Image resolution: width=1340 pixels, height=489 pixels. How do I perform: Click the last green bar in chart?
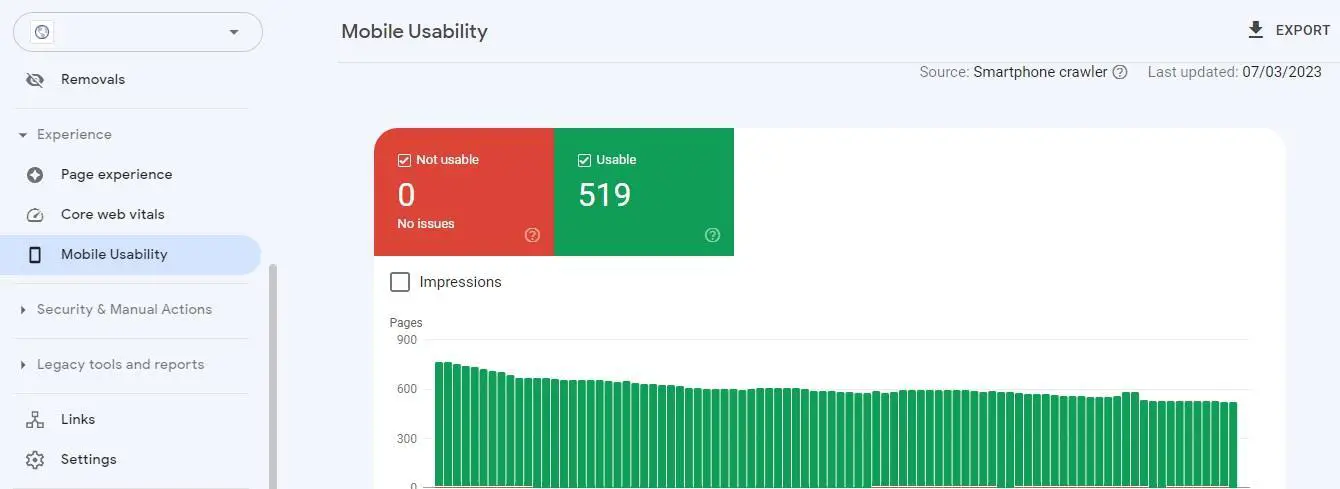[1233, 444]
